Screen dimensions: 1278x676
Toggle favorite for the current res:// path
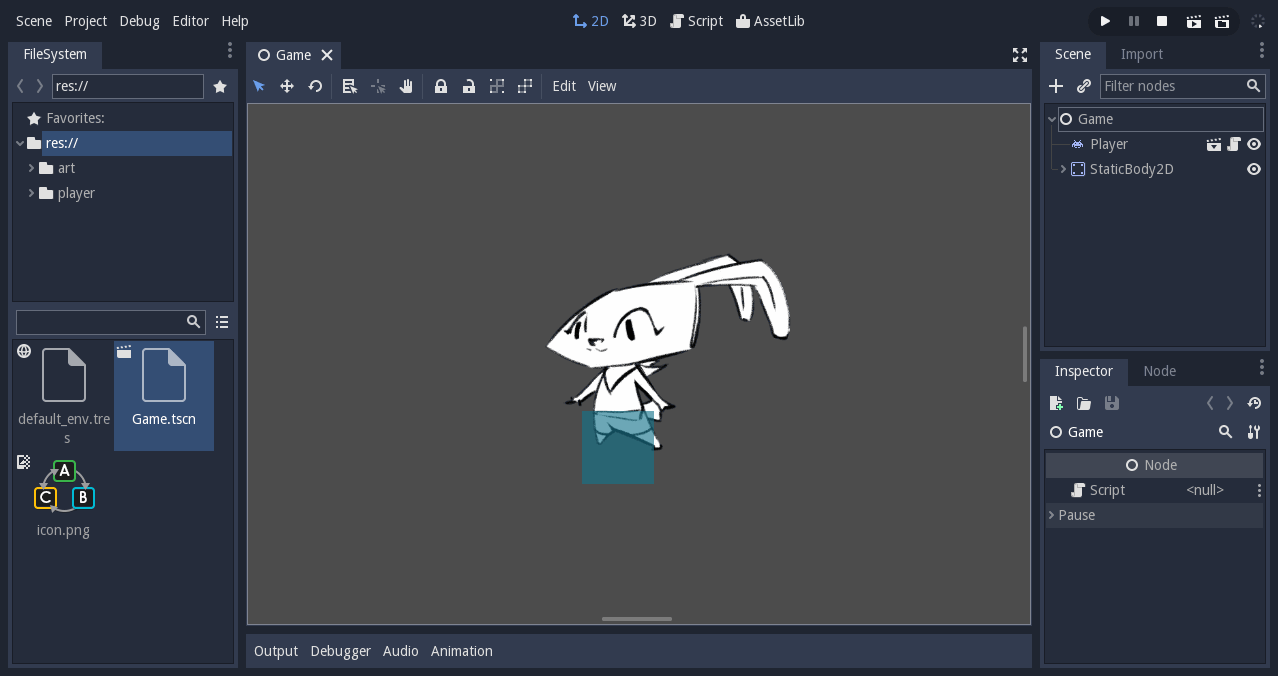(x=220, y=86)
